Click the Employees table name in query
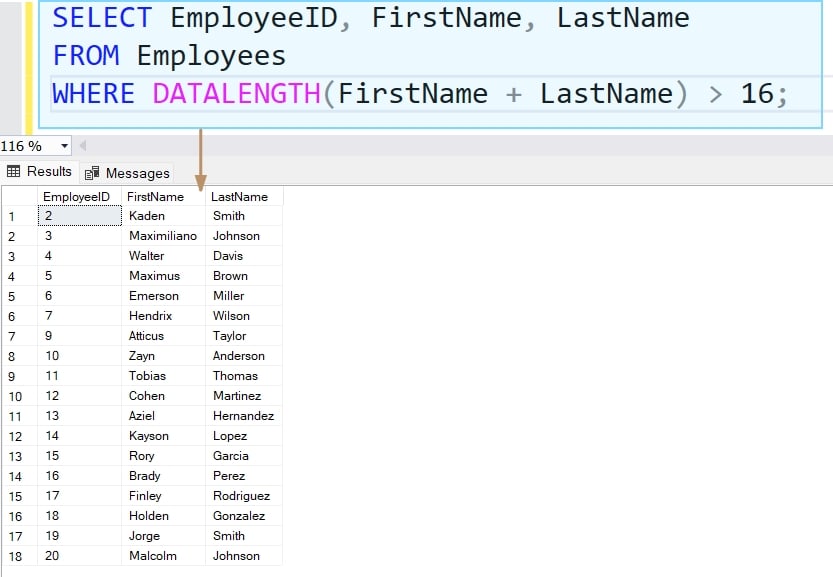 211,56
